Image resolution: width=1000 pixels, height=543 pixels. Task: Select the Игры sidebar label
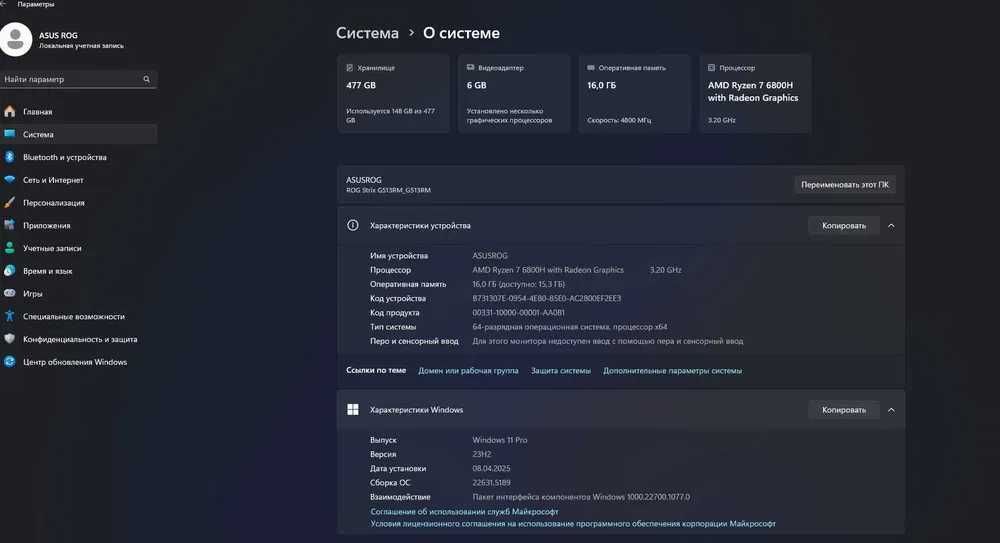(33, 294)
